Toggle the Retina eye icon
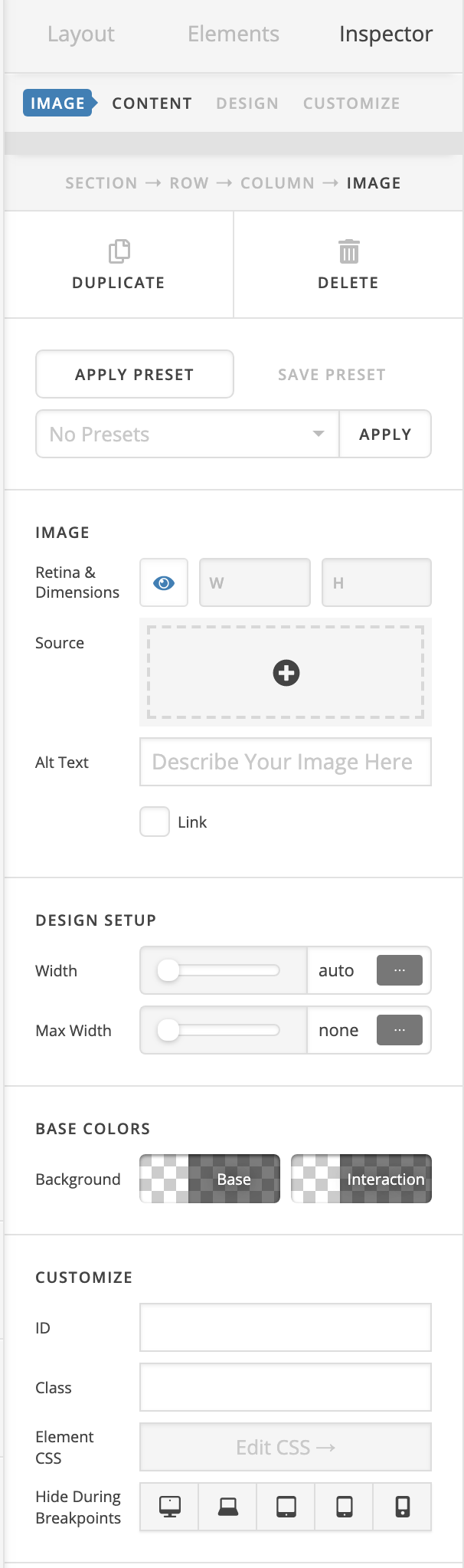The width and height of the screenshot is (464, 1568). [x=164, y=583]
